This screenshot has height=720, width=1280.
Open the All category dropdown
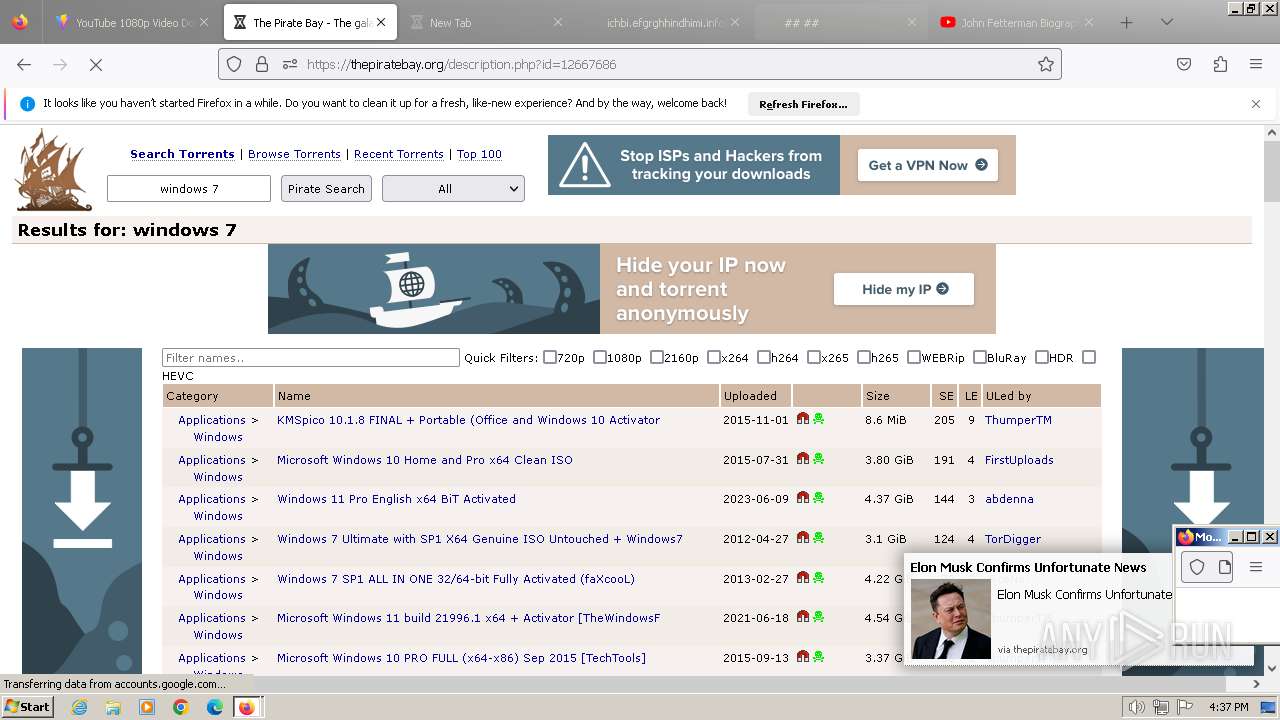click(453, 189)
